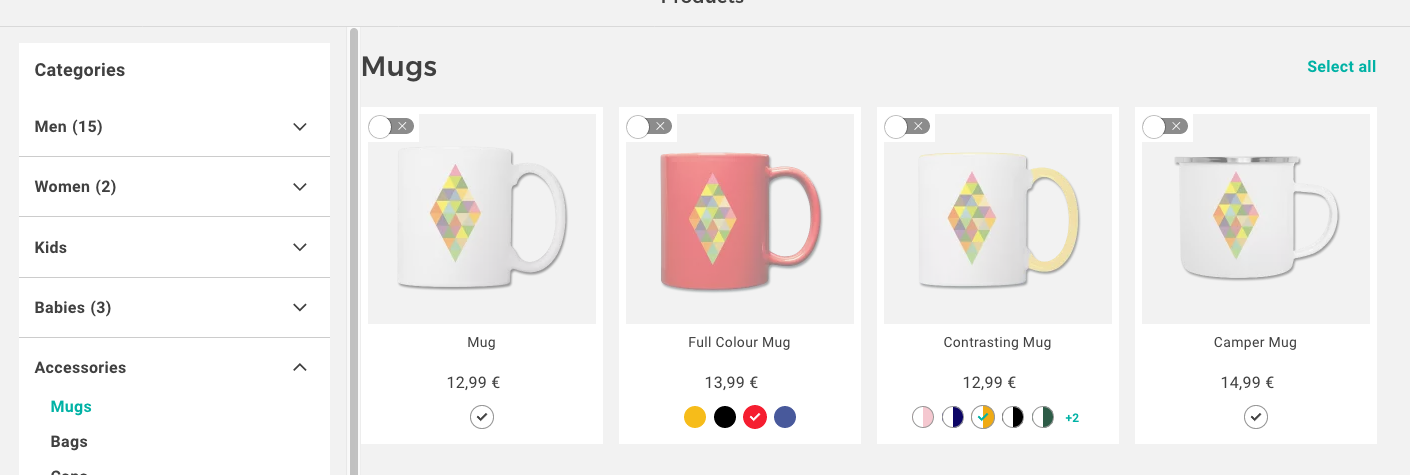Viewport: 1410px width, 475px height.
Task: Expand the Men (15) category
Action: click(300, 127)
